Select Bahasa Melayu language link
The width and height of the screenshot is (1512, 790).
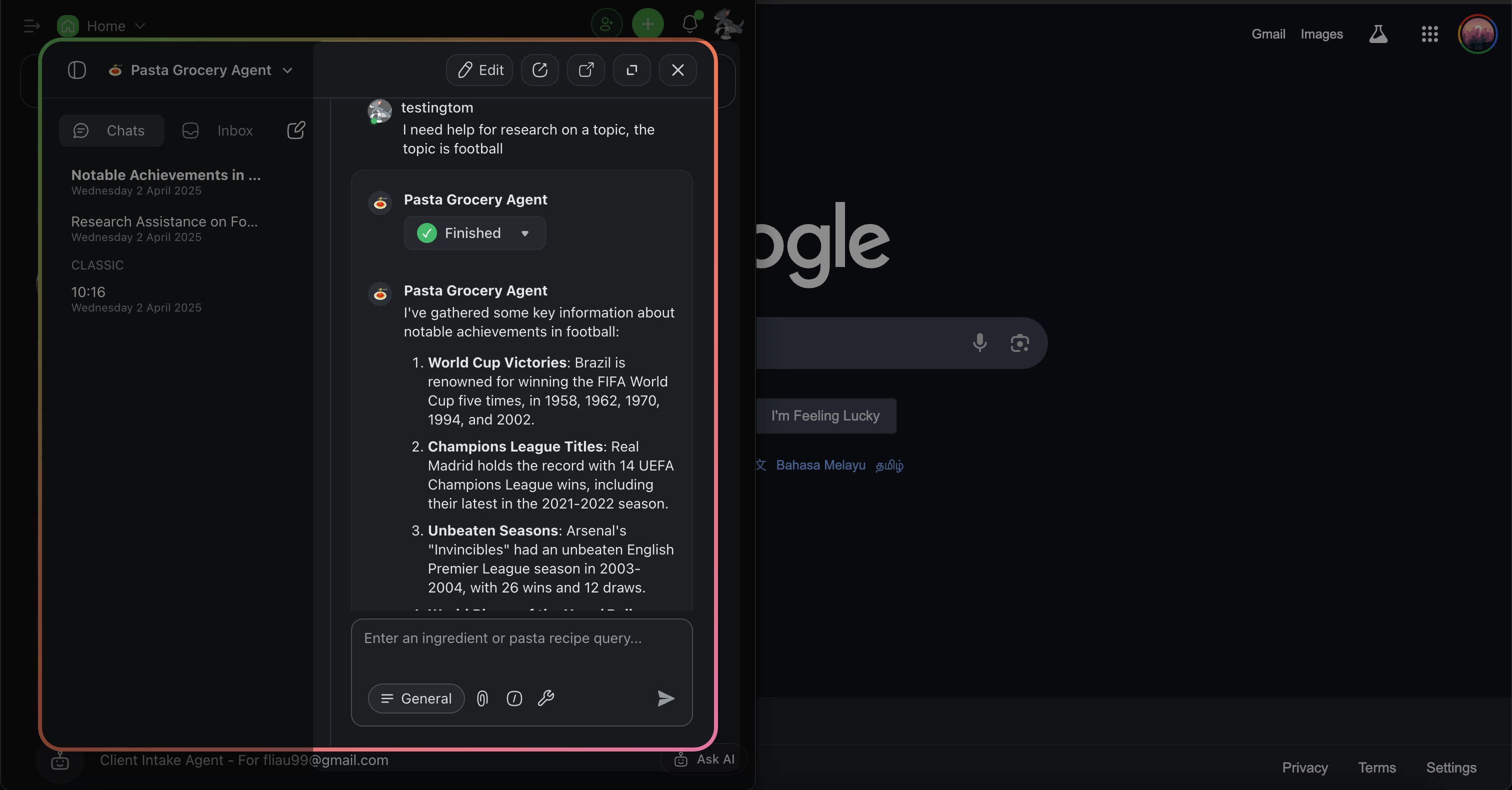(820, 465)
